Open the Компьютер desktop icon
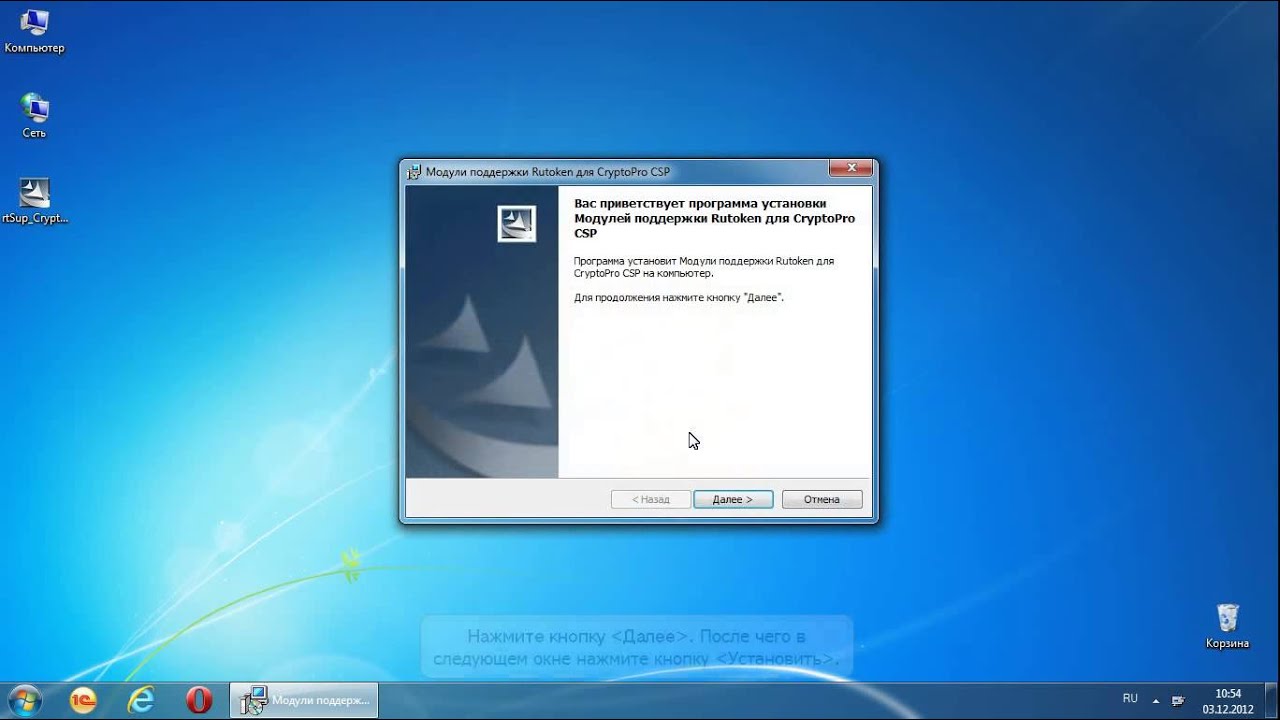1280x720 pixels. [34, 31]
